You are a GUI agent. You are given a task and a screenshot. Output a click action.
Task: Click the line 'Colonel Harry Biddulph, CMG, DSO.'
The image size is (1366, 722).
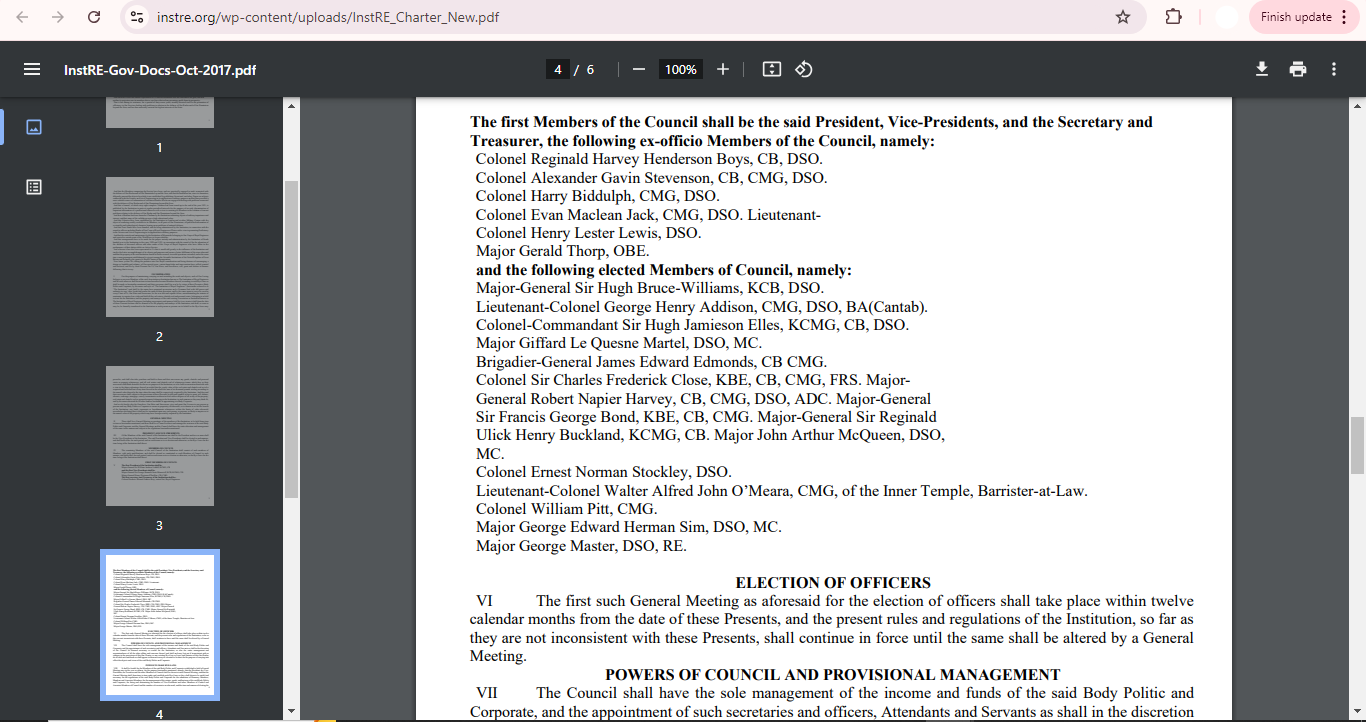pyautogui.click(x=597, y=196)
